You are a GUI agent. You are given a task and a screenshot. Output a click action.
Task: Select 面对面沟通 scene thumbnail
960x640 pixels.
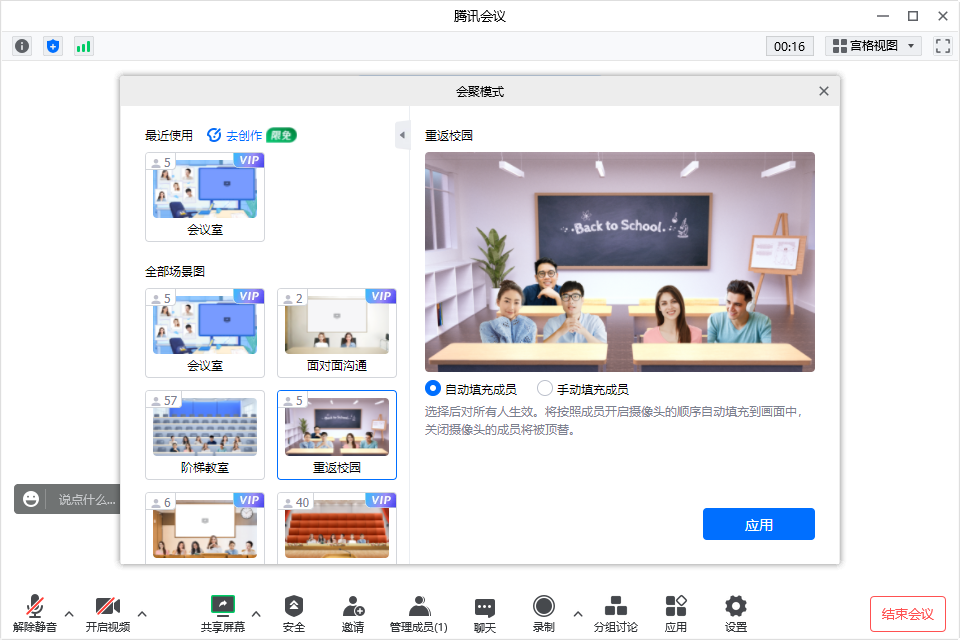click(337, 333)
